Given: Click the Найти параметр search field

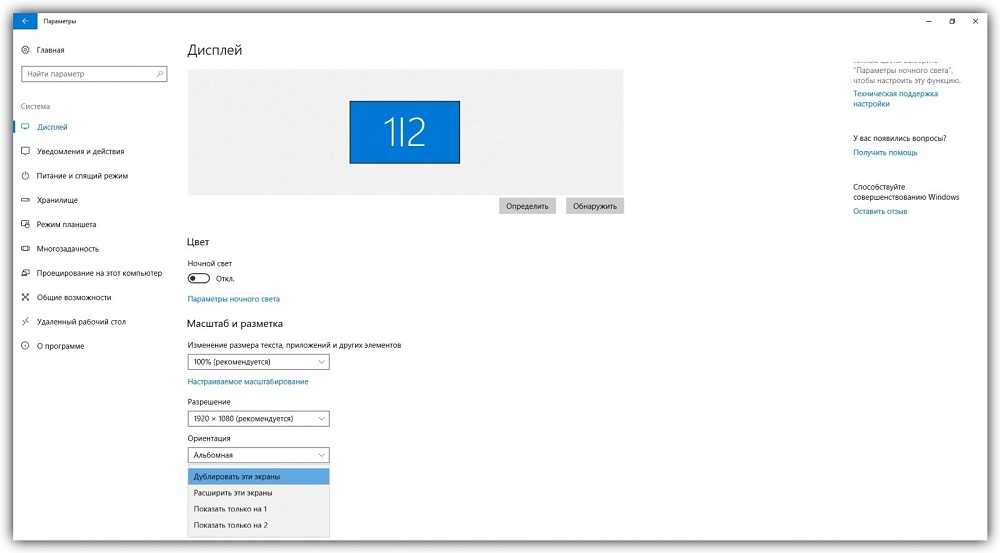Looking at the screenshot, I should pyautogui.click(x=94, y=74).
